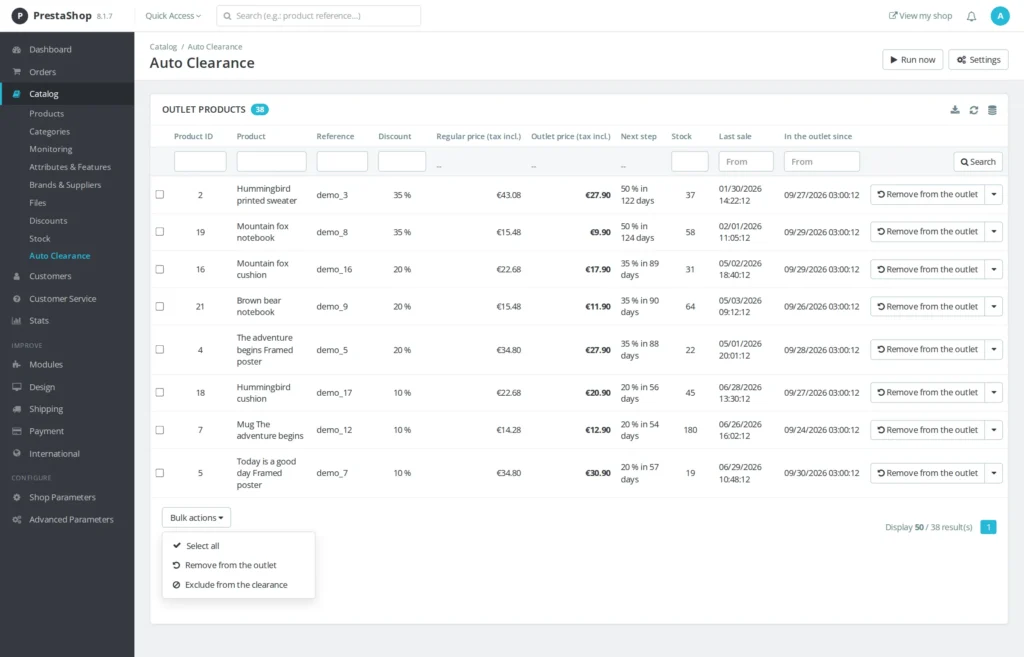This screenshot has width=1024, height=657.
Task: Click the SQL database icon
Action: point(992,110)
